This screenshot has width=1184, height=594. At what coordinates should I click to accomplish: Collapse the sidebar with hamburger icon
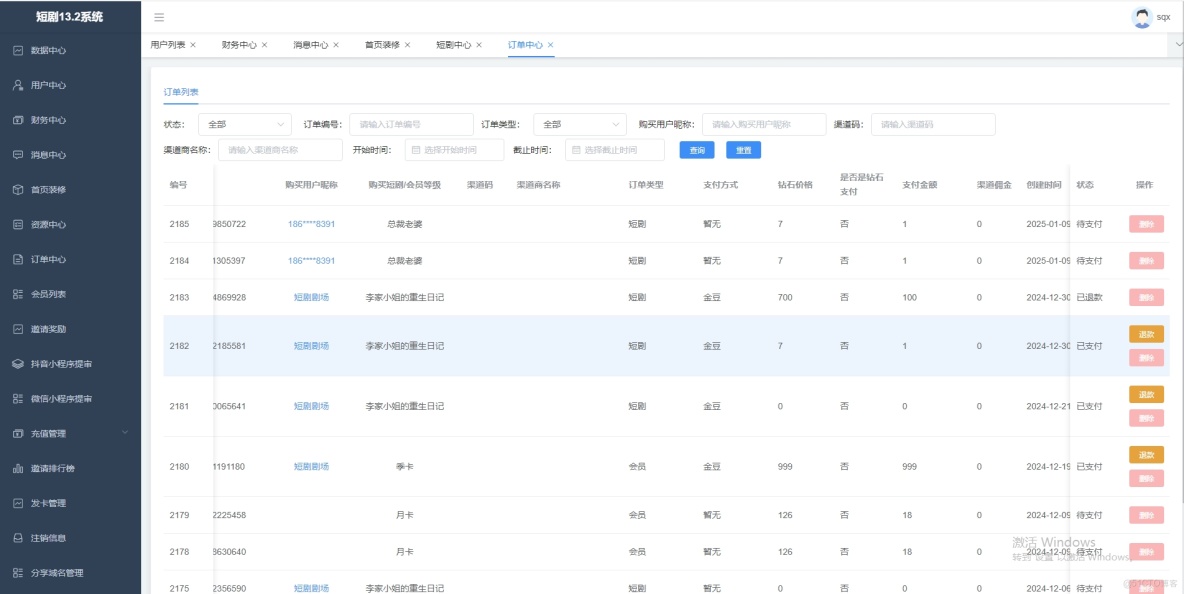click(x=158, y=16)
